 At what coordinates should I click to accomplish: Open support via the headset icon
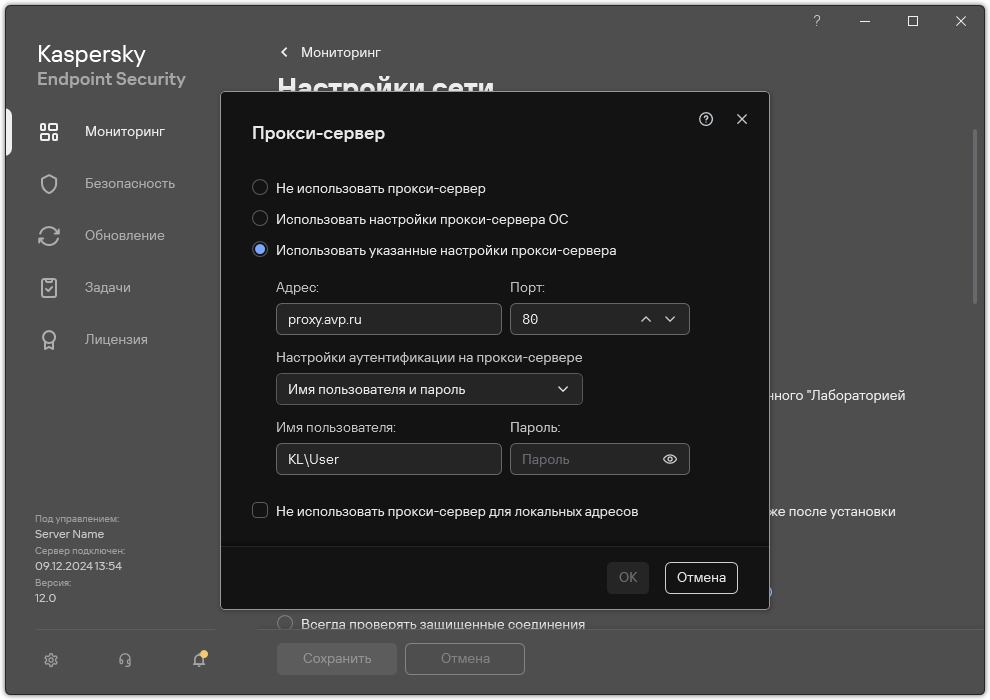(125, 660)
